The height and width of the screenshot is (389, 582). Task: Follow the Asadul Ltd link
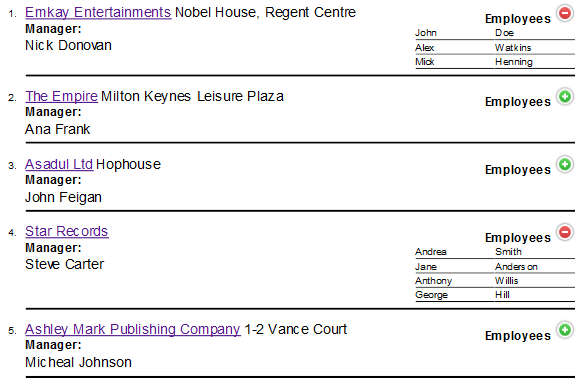click(59, 164)
